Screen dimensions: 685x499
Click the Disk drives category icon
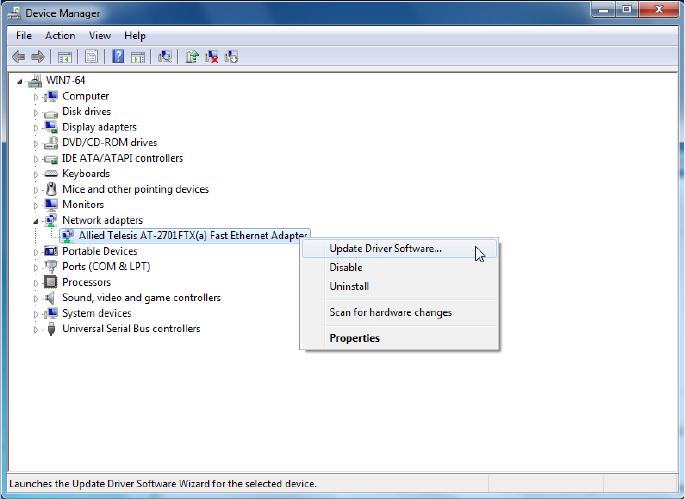[51, 113]
